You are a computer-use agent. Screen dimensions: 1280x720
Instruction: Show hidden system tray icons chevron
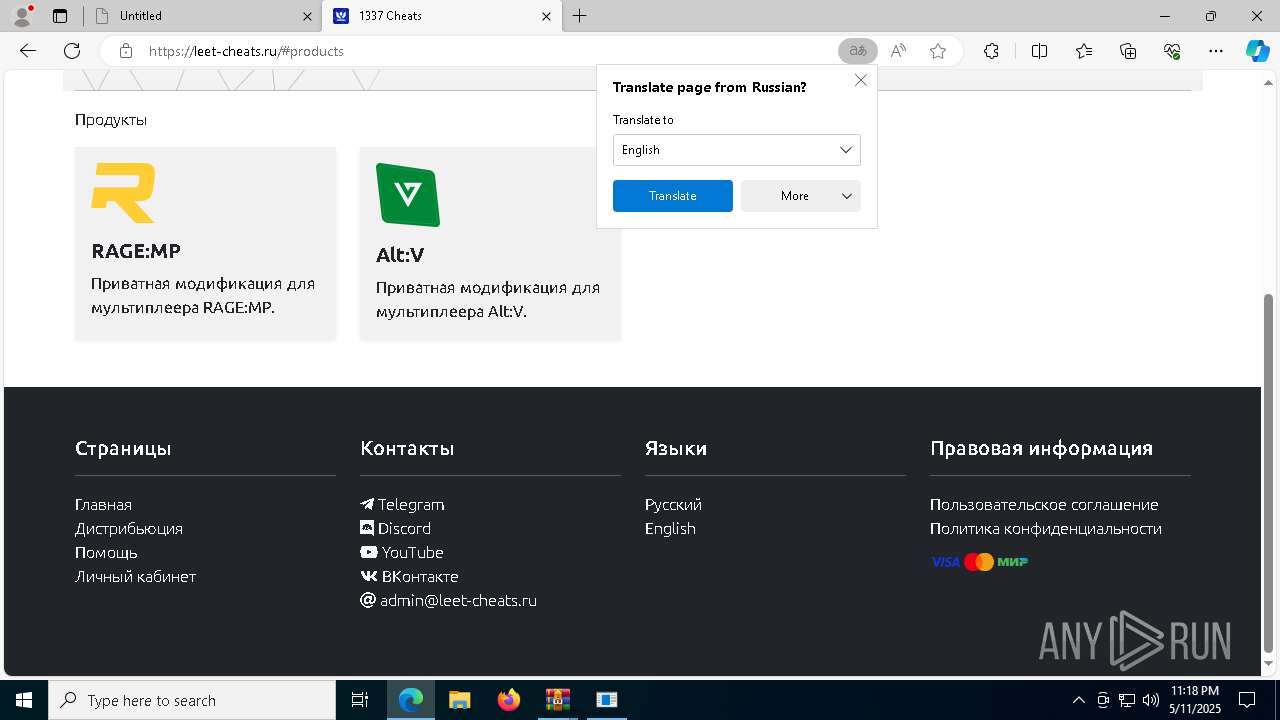pyautogui.click(x=1078, y=700)
